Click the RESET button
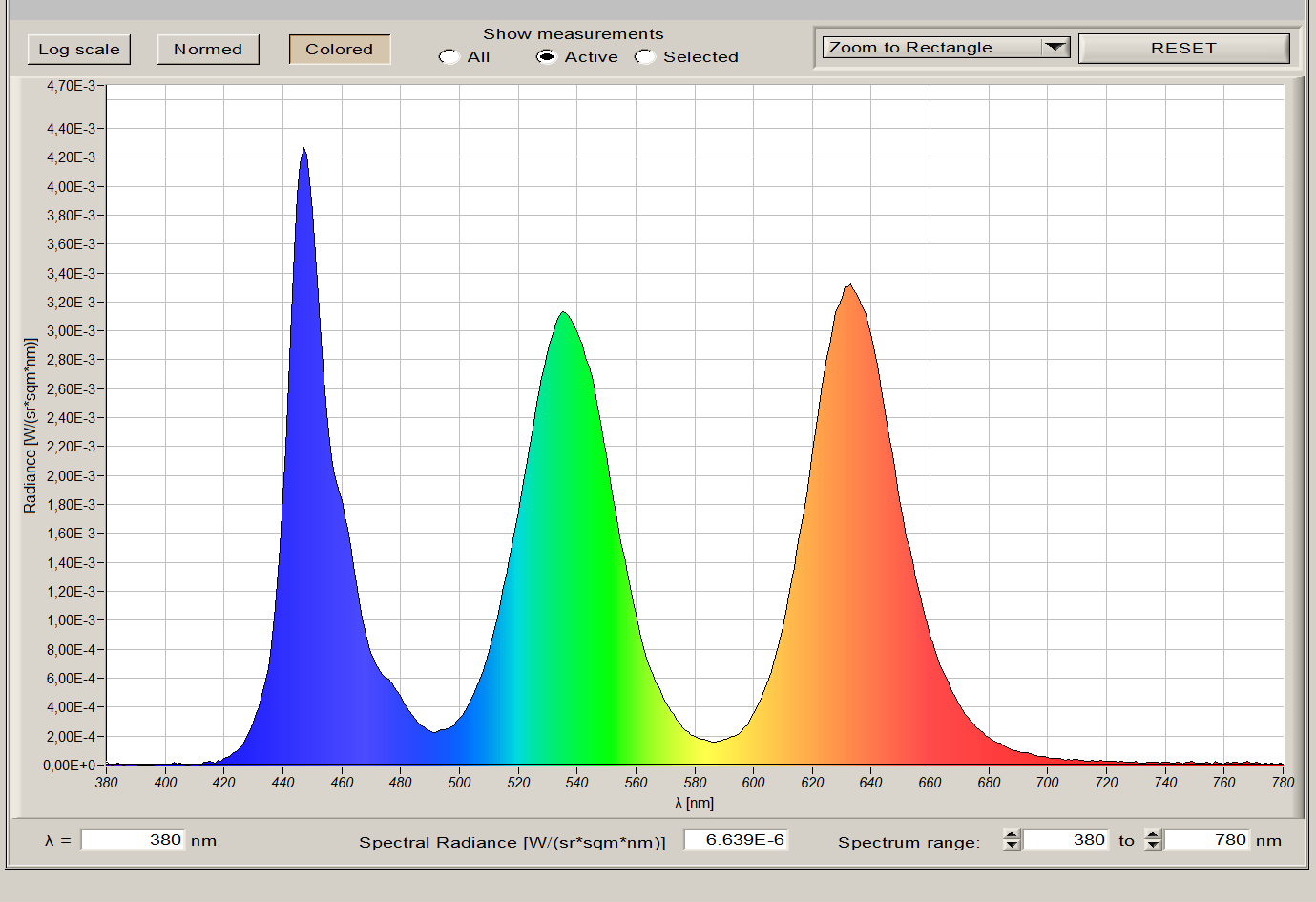The width and height of the screenshot is (1316, 902). [x=1183, y=49]
